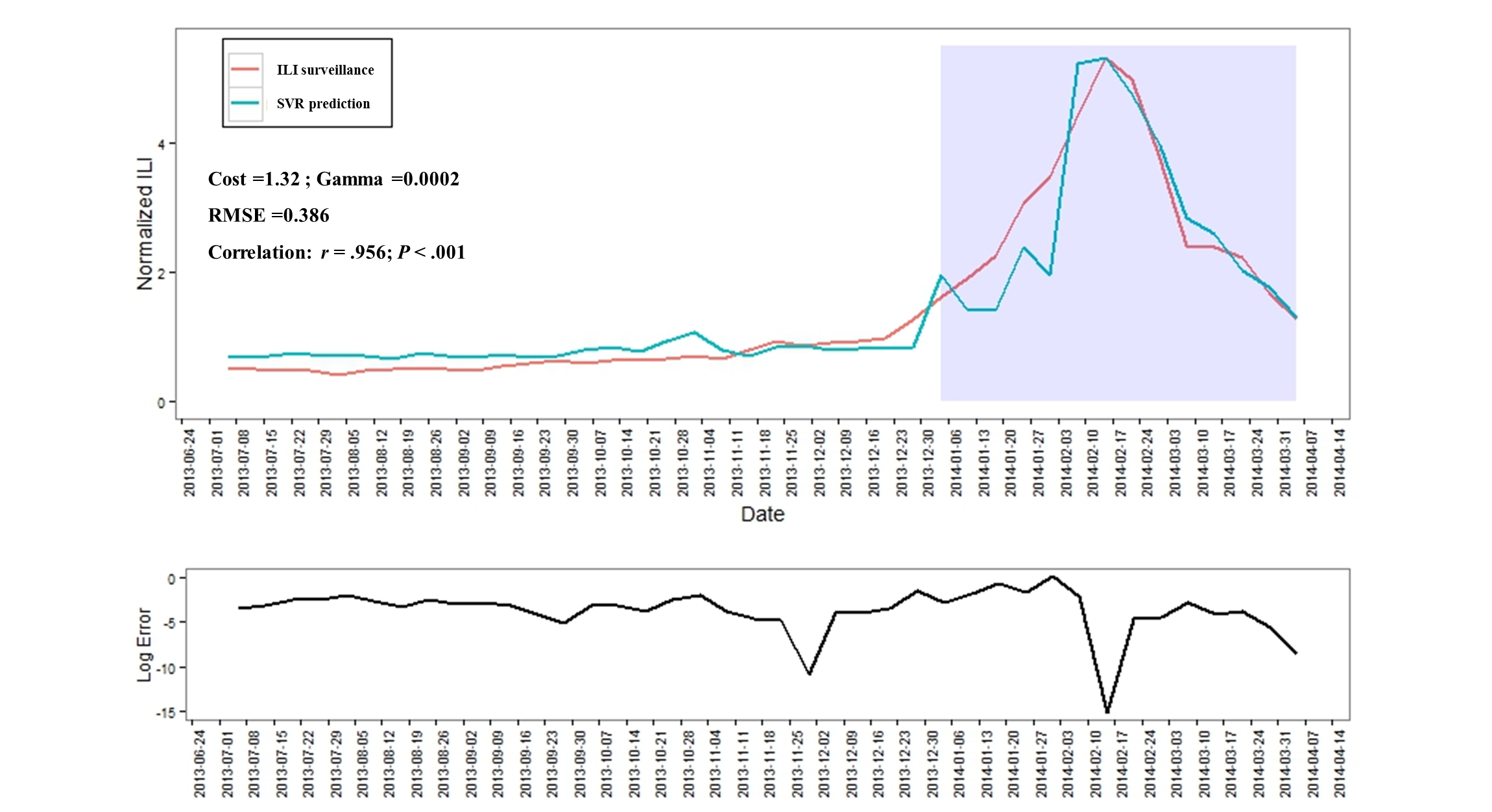Click the lowest dip in Log Error line
The height and width of the screenshot is (812, 1492).
pyautogui.click(x=1107, y=711)
